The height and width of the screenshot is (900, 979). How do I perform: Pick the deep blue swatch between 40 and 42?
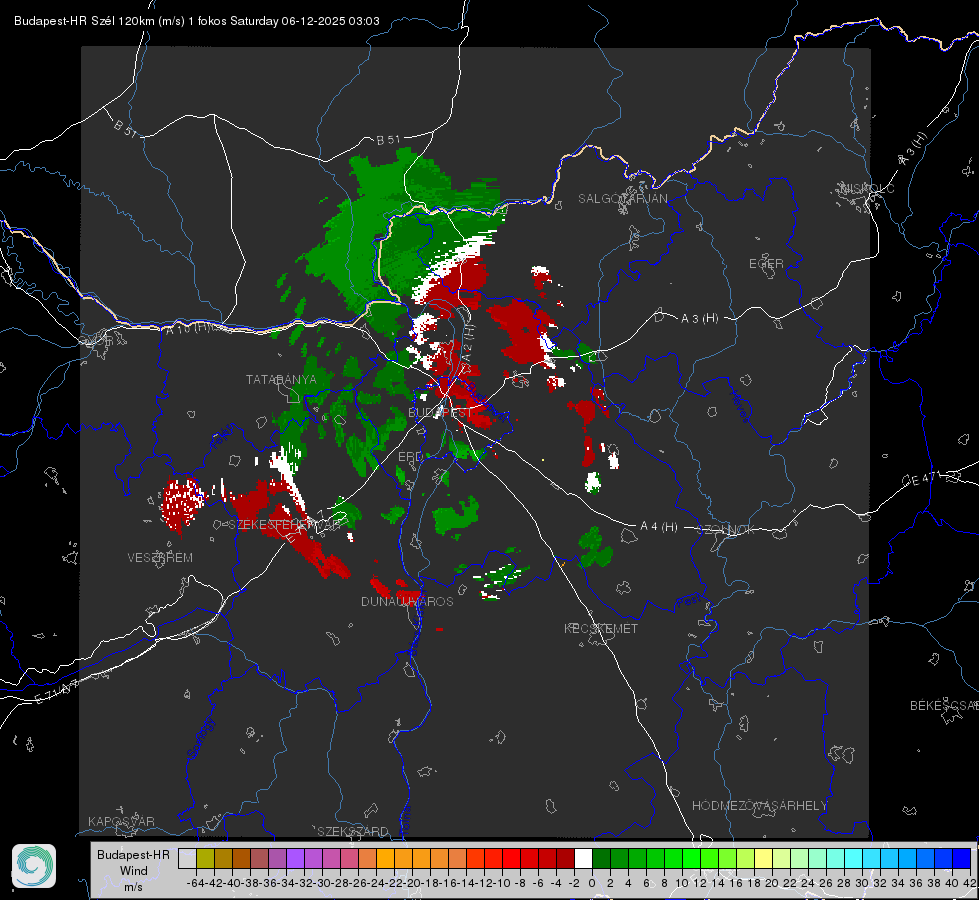[962, 859]
